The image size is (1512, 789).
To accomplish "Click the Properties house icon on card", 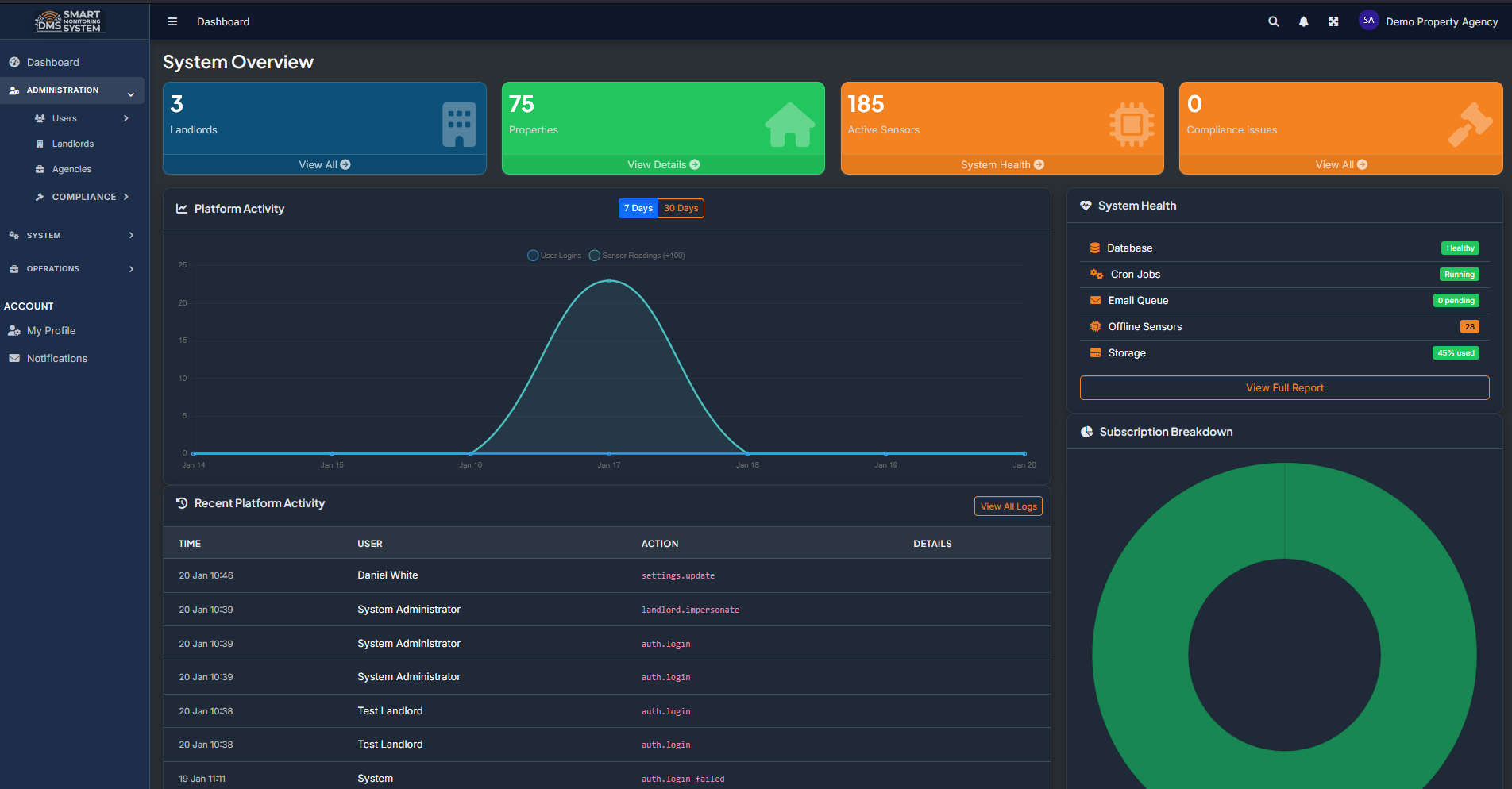I will 789,125.
